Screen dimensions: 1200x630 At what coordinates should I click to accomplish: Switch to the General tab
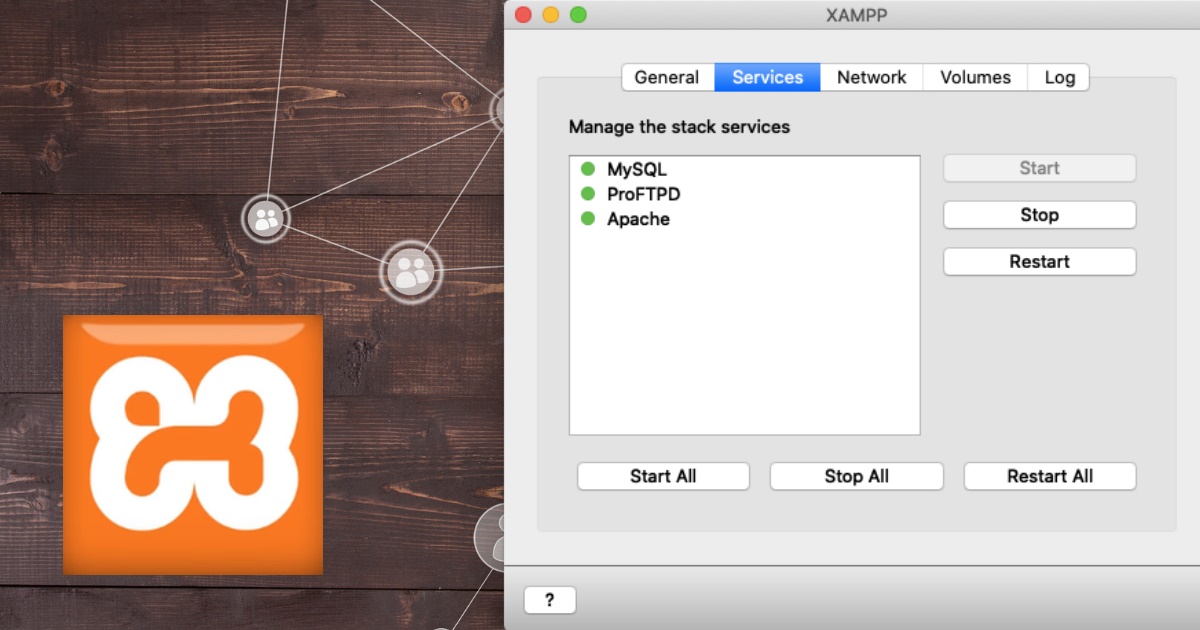click(x=667, y=77)
